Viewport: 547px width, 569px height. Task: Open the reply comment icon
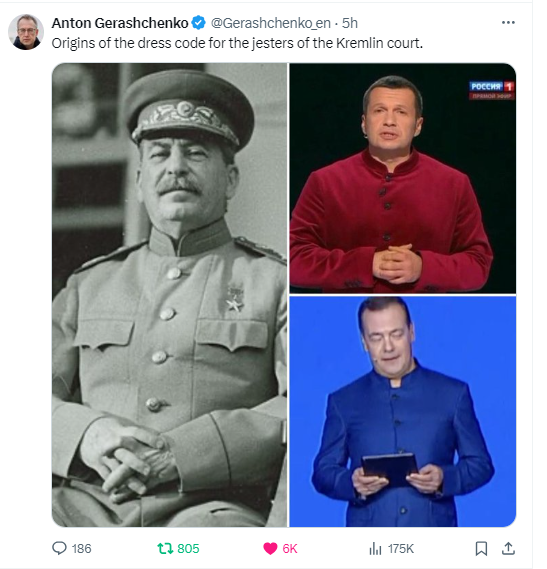(x=60, y=548)
